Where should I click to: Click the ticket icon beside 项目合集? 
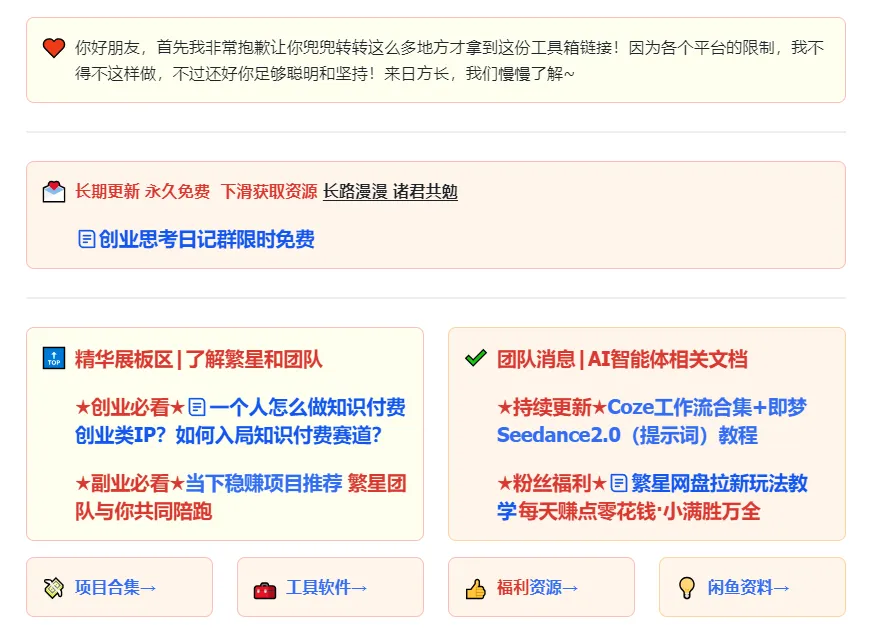[x=54, y=588]
